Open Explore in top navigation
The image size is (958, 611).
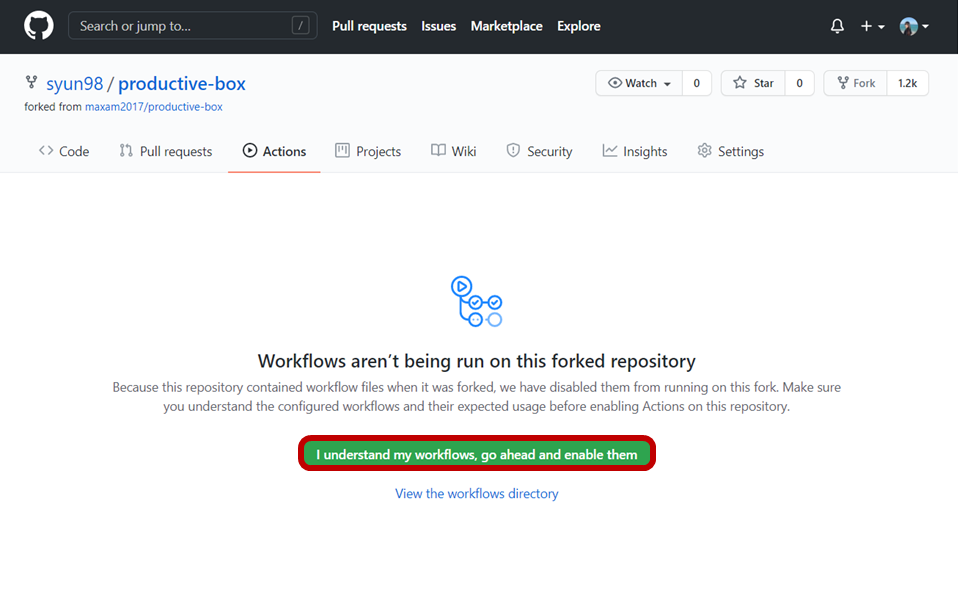579,26
